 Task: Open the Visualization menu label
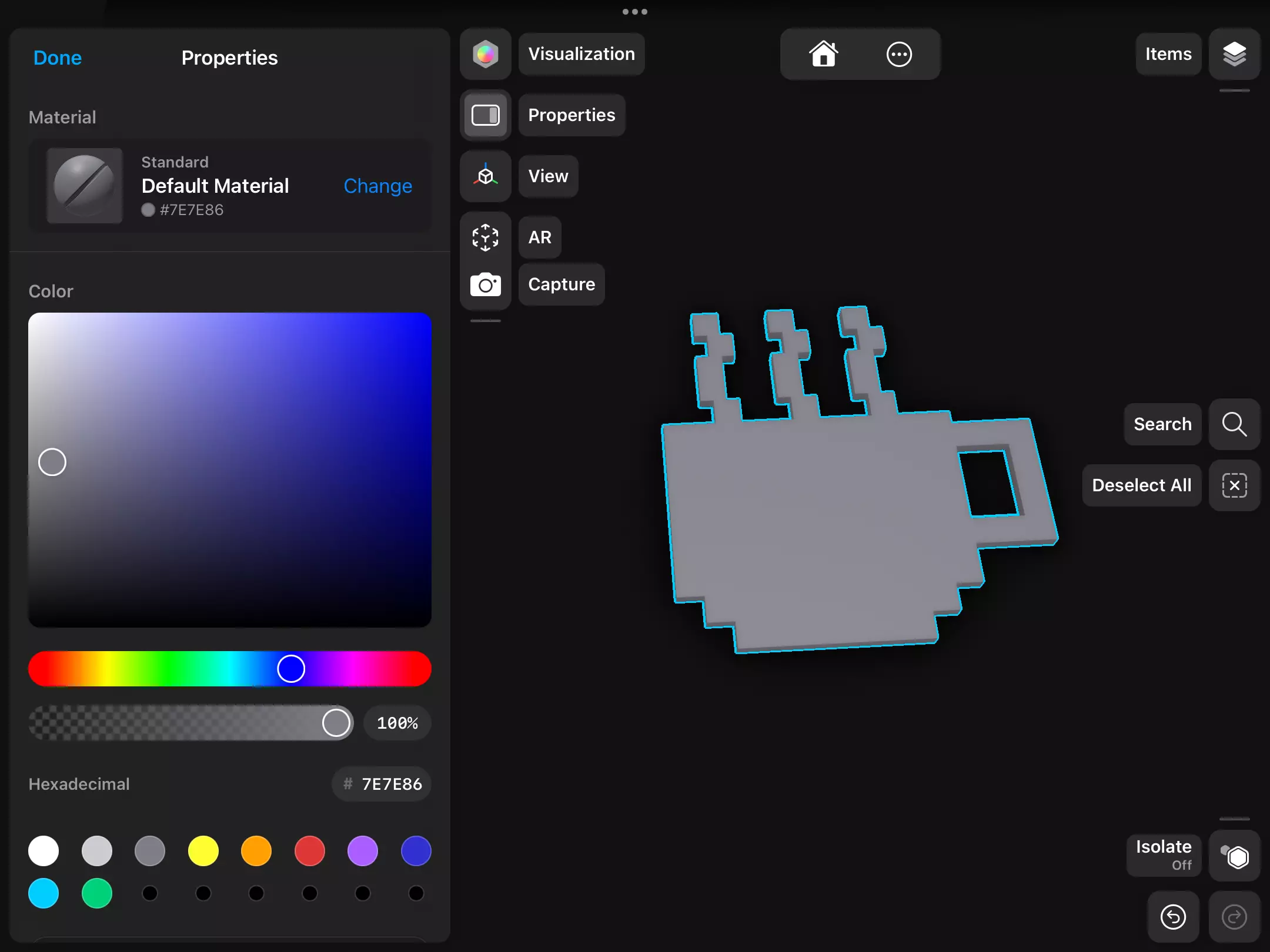[x=581, y=54]
